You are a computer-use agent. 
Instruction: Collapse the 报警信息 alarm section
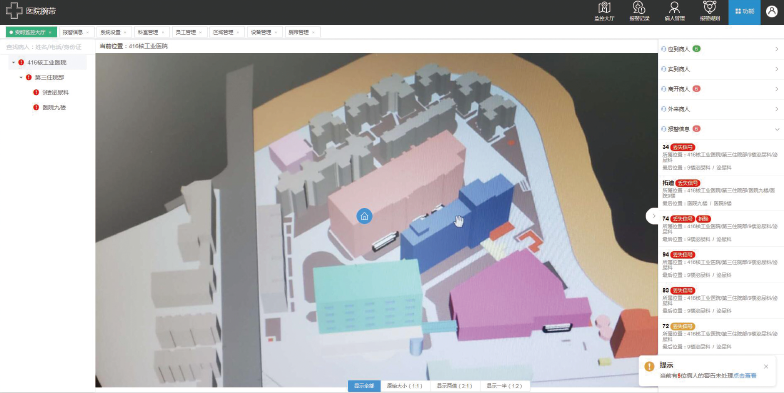tap(776, 129)
